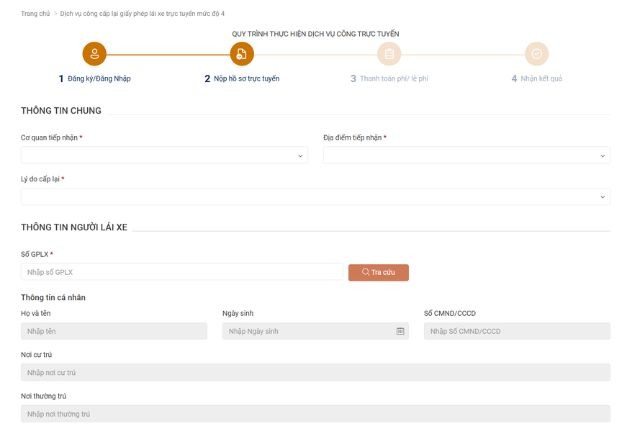640x427 pixels.
Task: Click the Nơi cư trú input field
Action: [315, 372]
